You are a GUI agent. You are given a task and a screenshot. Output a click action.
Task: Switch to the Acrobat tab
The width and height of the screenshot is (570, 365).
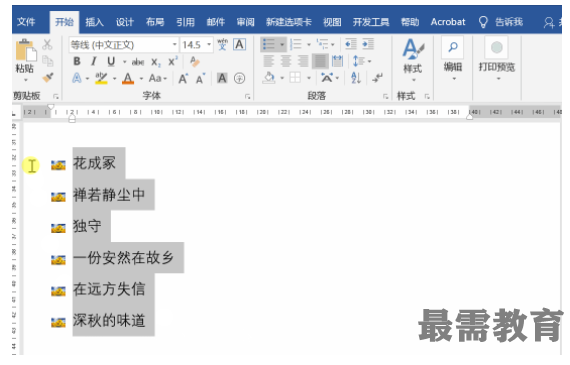448,22
